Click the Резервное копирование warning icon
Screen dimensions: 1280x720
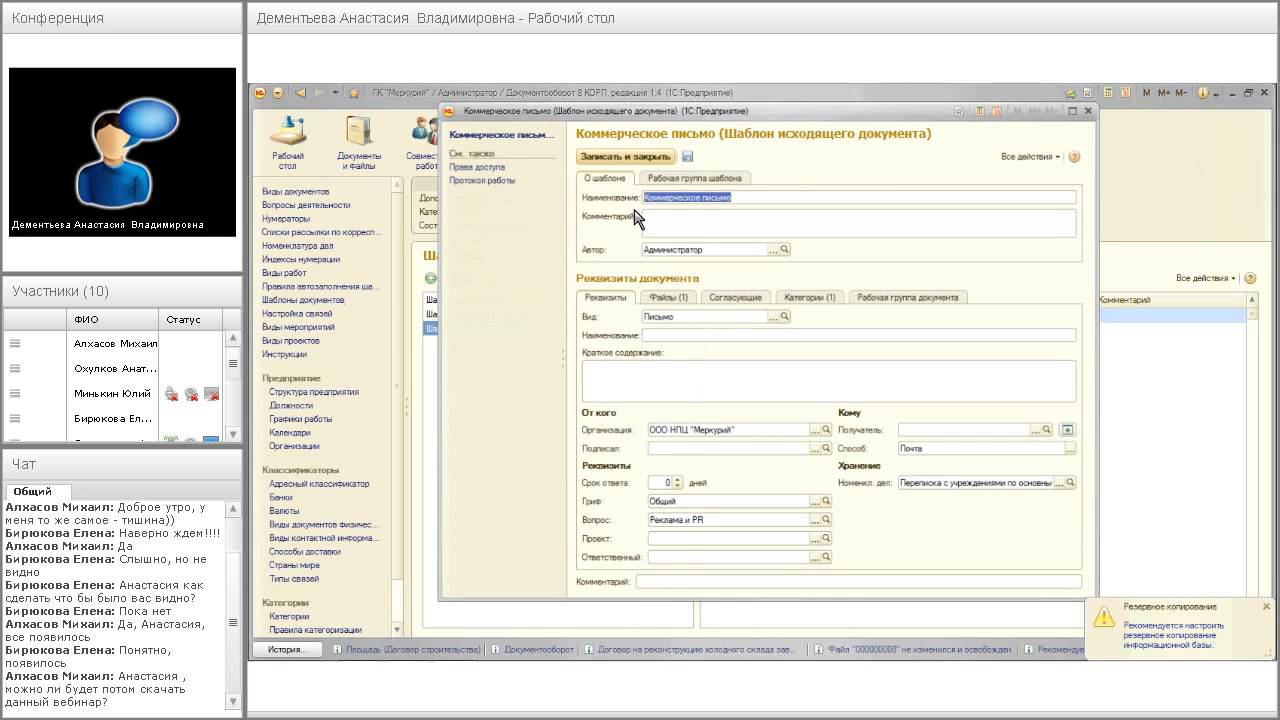(x=1103, y=617)
